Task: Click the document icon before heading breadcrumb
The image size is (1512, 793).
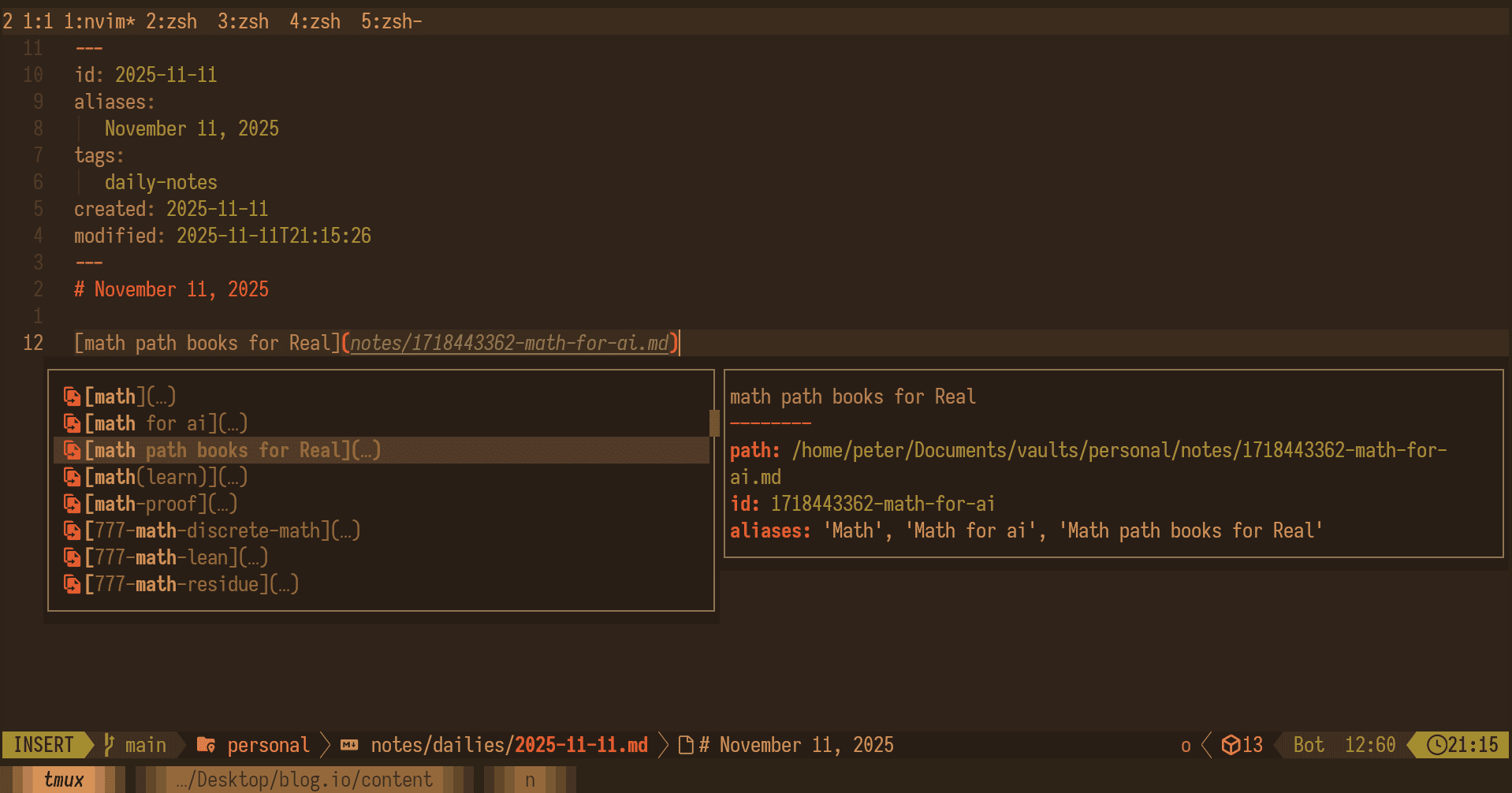Action: (686, 745)
